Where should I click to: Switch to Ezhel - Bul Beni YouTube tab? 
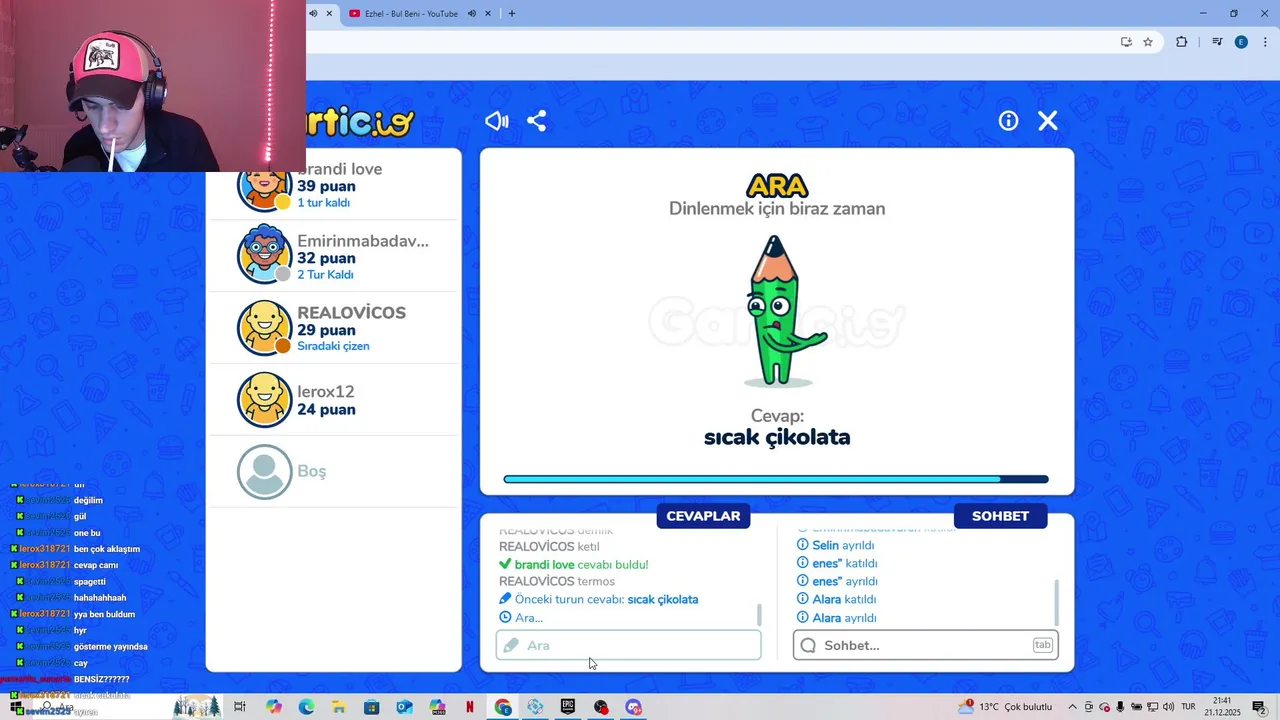coord(412,14)
